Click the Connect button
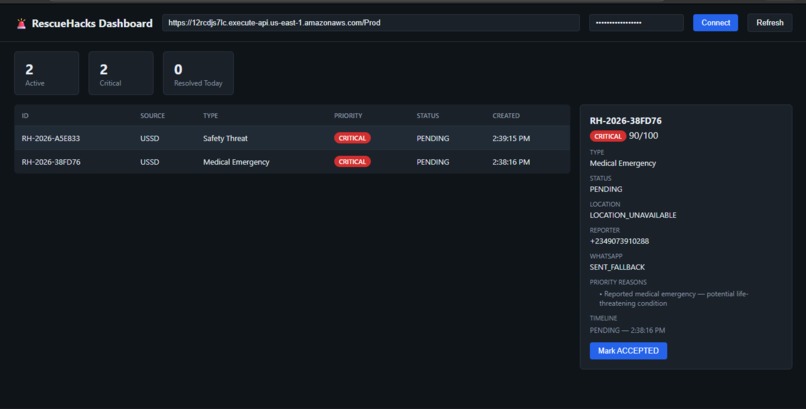The height and width of the screenshot is (409, 806). click(x=715, y=23)
